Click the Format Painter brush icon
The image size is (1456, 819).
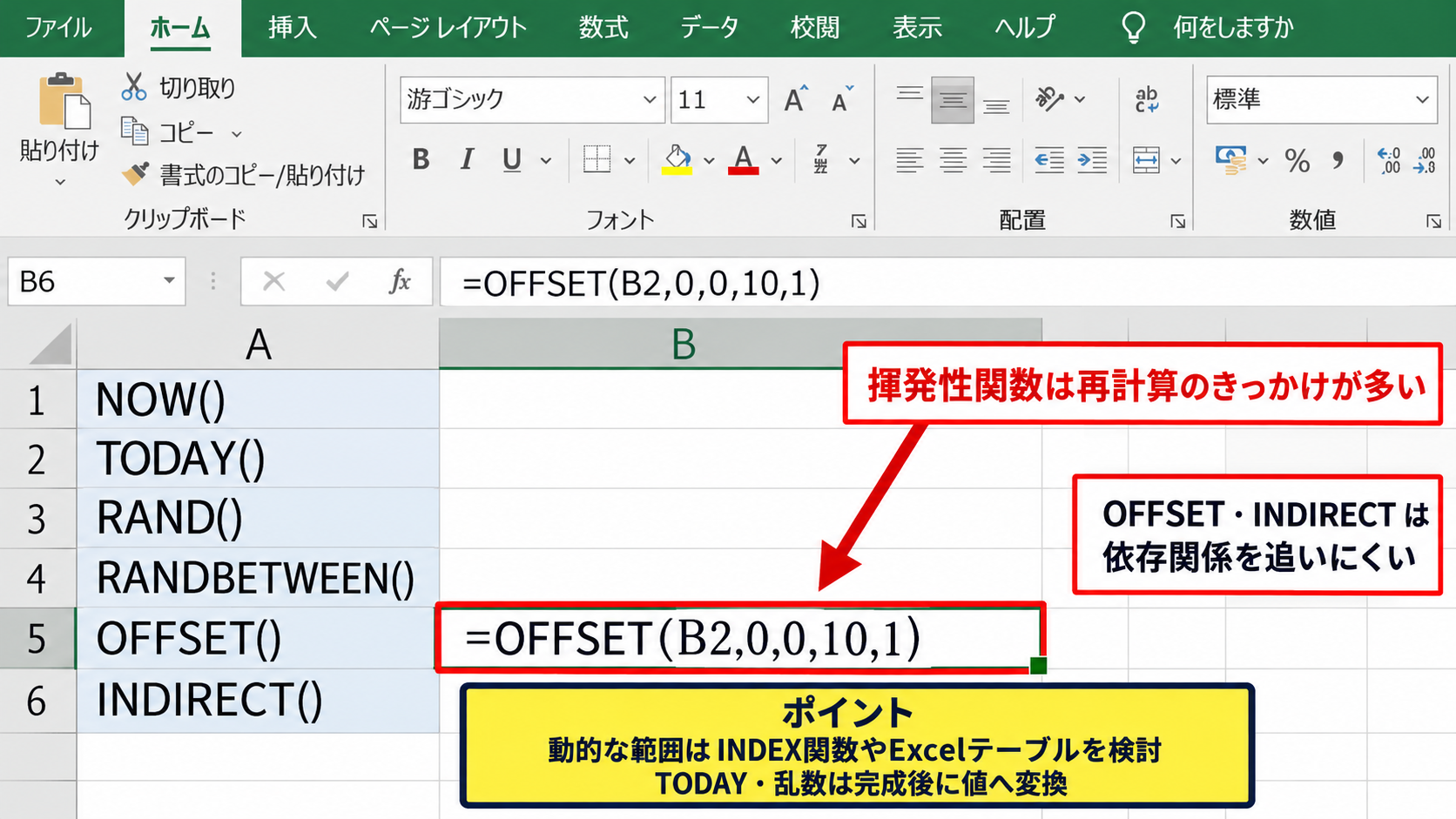coord(135,174)
